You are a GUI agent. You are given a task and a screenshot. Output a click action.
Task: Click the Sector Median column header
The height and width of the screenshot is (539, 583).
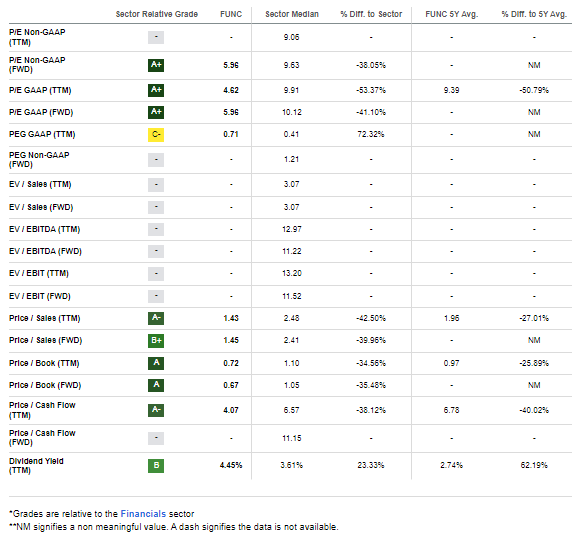pos(292,14)
